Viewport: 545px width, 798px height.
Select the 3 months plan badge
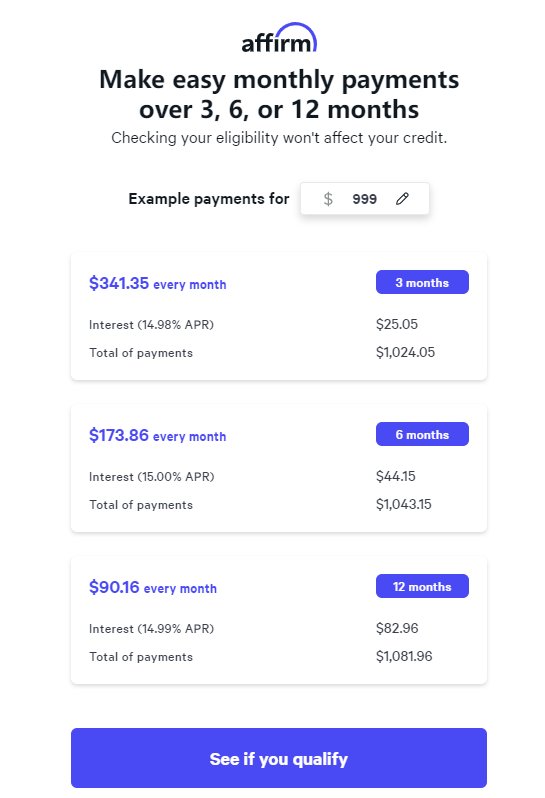pos(422,282)
